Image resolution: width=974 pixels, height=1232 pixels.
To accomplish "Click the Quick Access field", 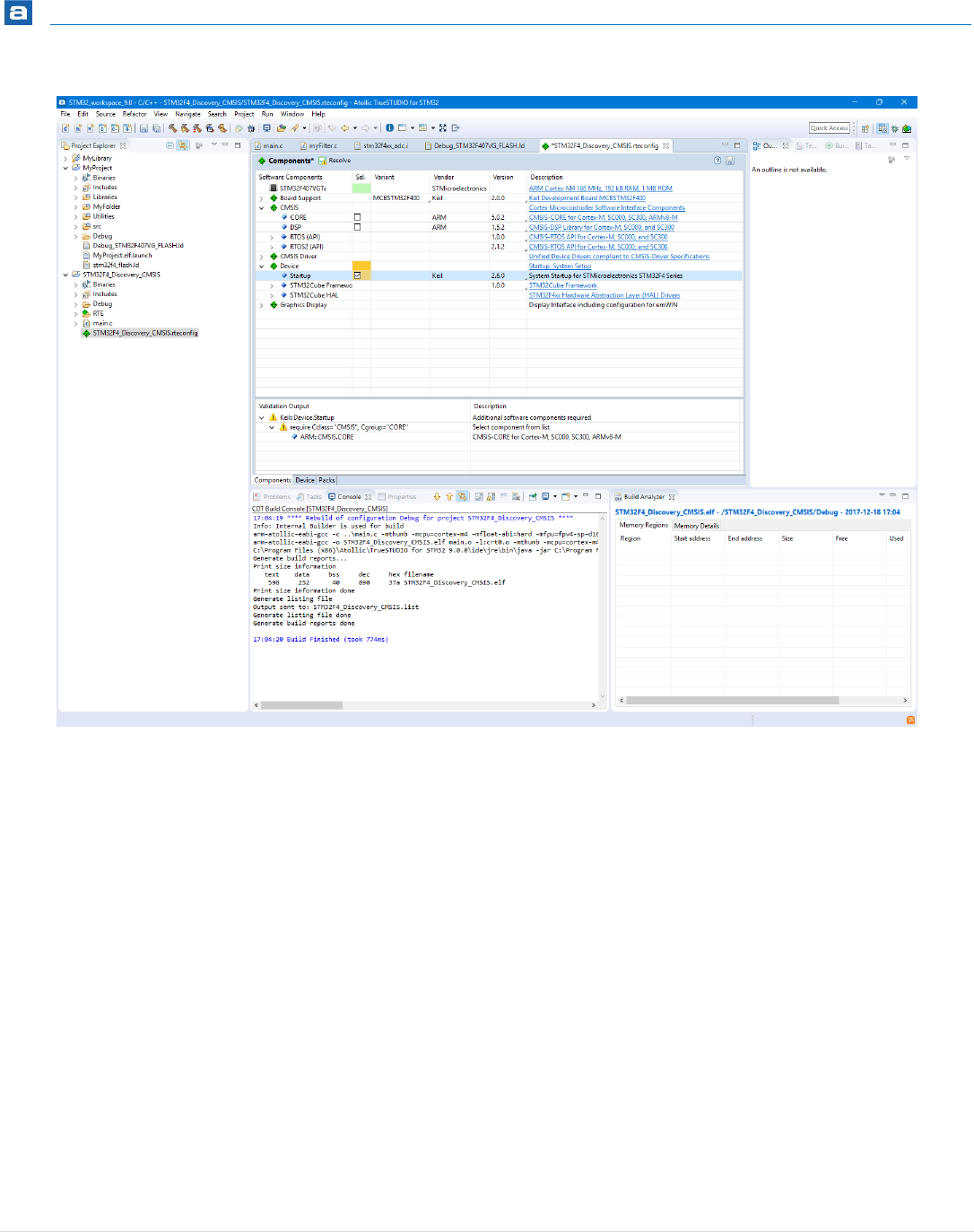I will click(x=830, y=128).
